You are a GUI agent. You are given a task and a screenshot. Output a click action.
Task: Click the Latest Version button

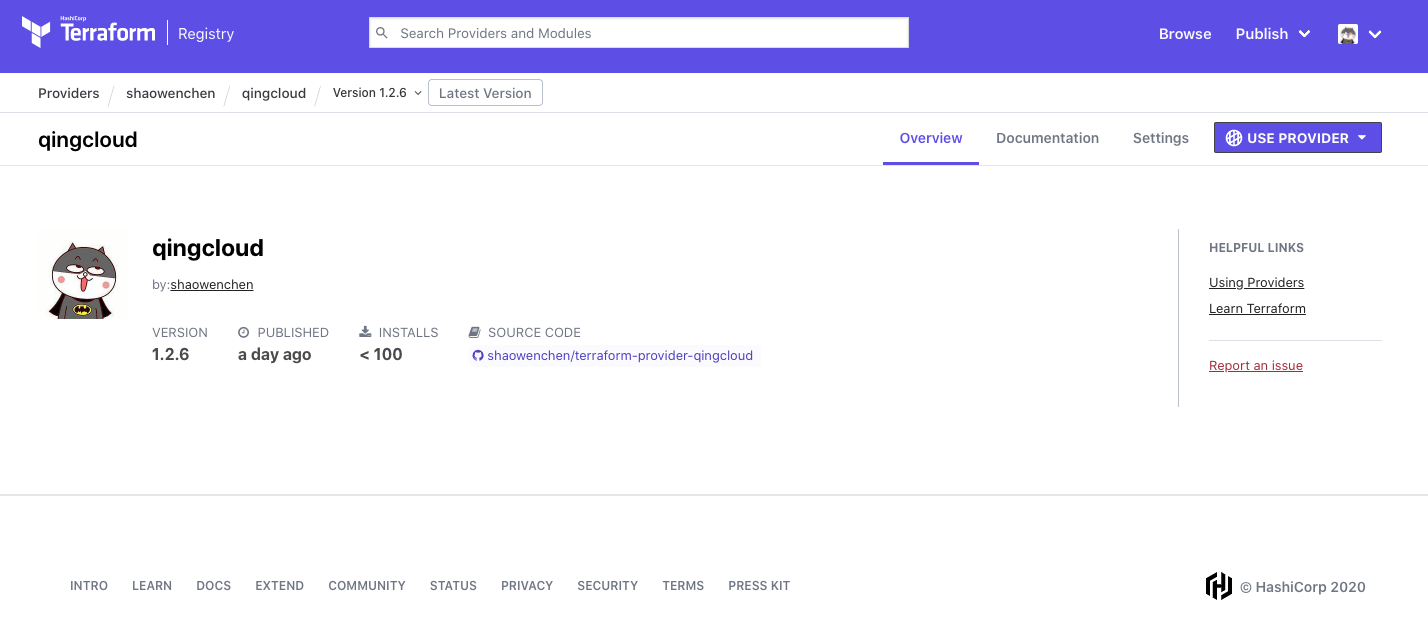pos(485,93)
